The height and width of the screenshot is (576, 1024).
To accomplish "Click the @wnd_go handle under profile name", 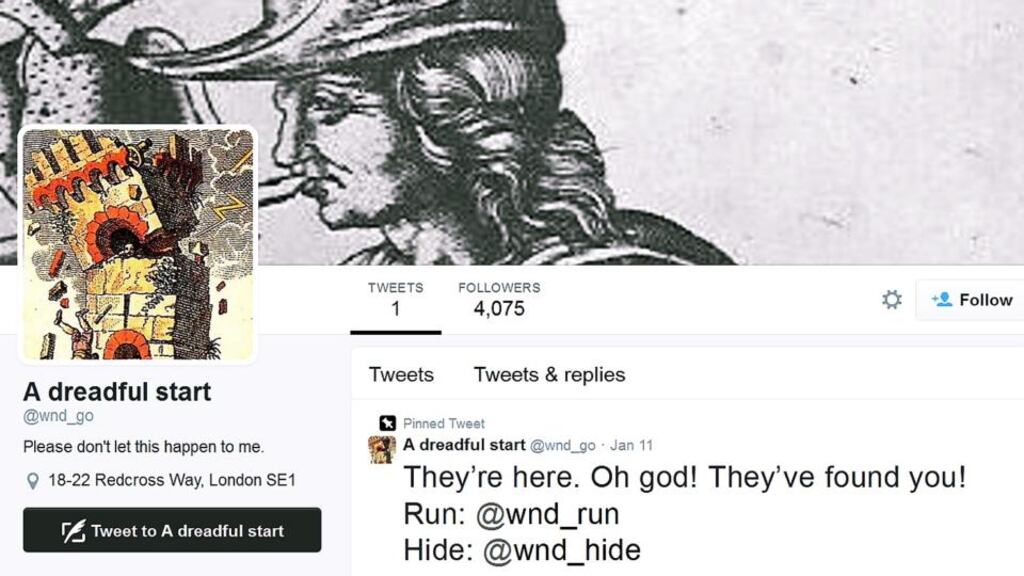I will 58,416.
